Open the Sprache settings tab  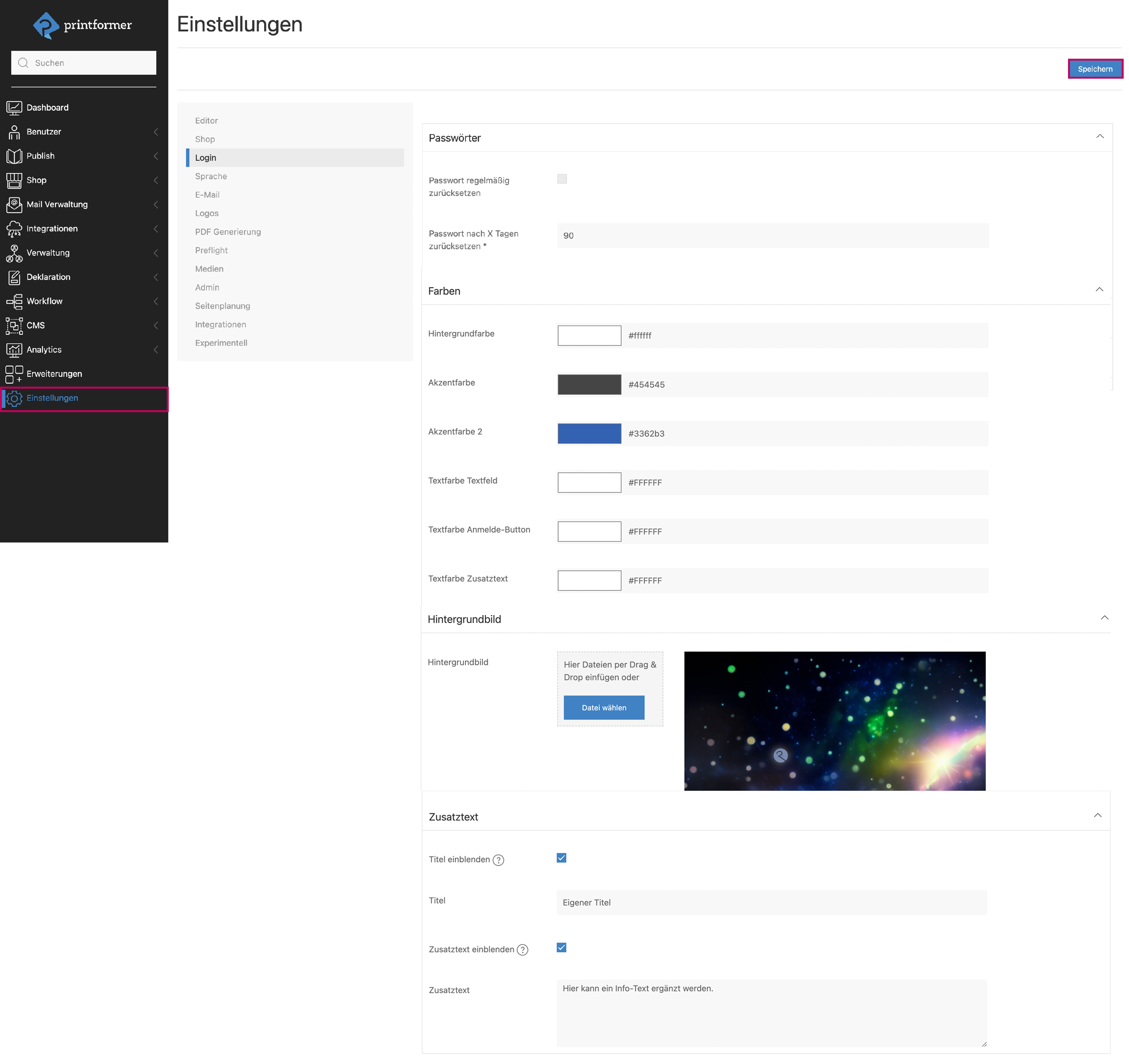[x=211, y=176]
